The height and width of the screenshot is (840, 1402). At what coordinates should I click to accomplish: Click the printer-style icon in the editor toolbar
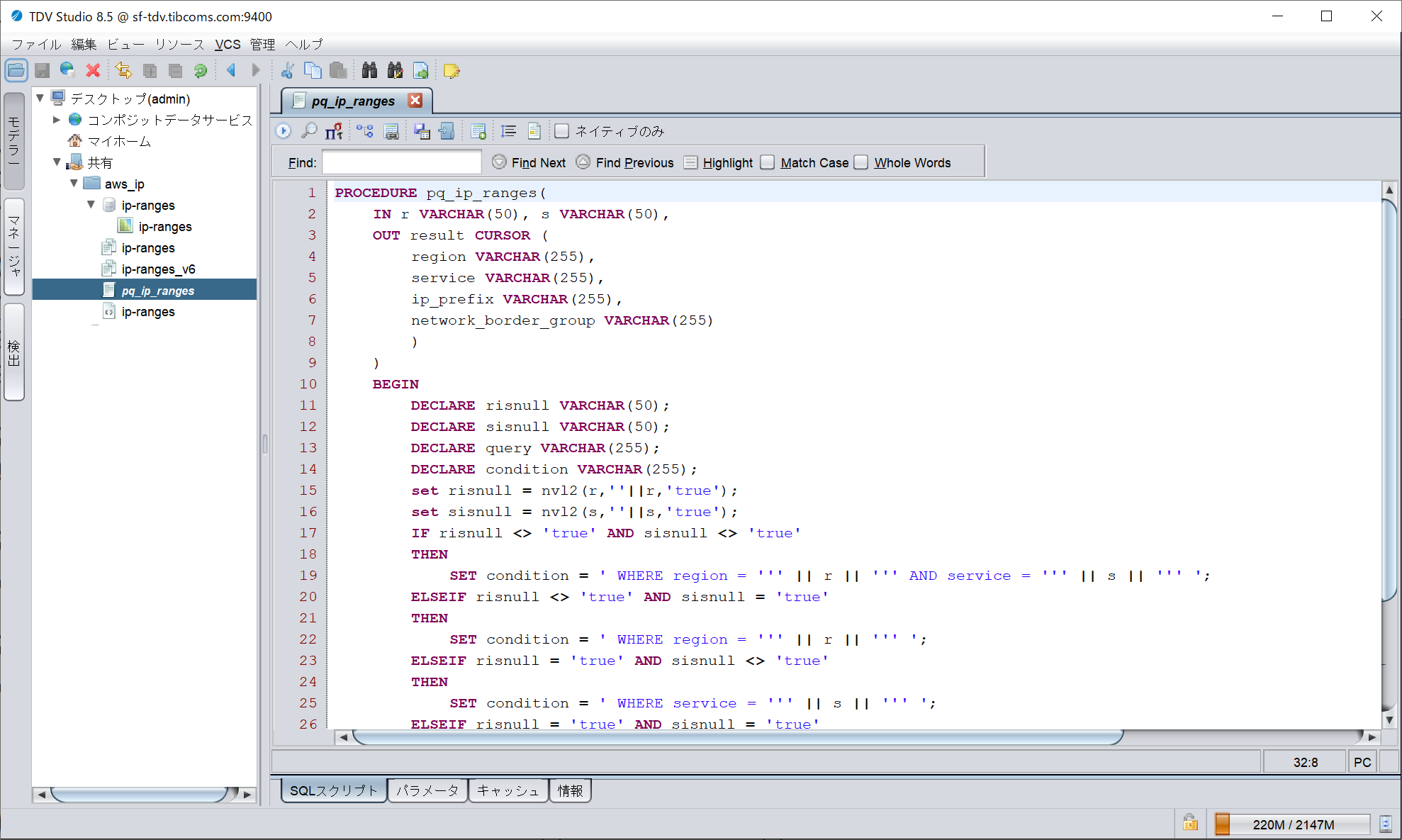pos(391,131)
